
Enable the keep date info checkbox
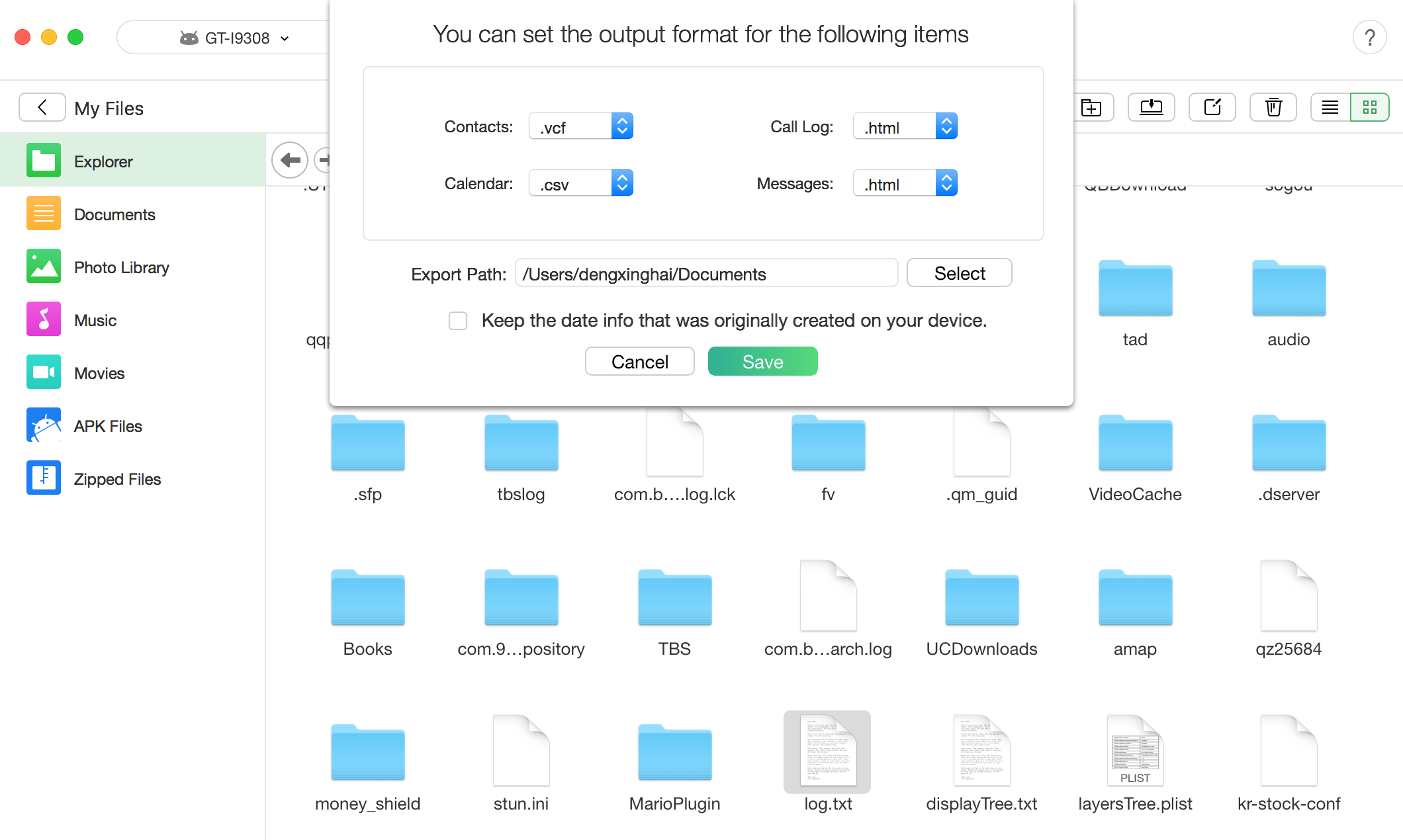coord(458,321)
